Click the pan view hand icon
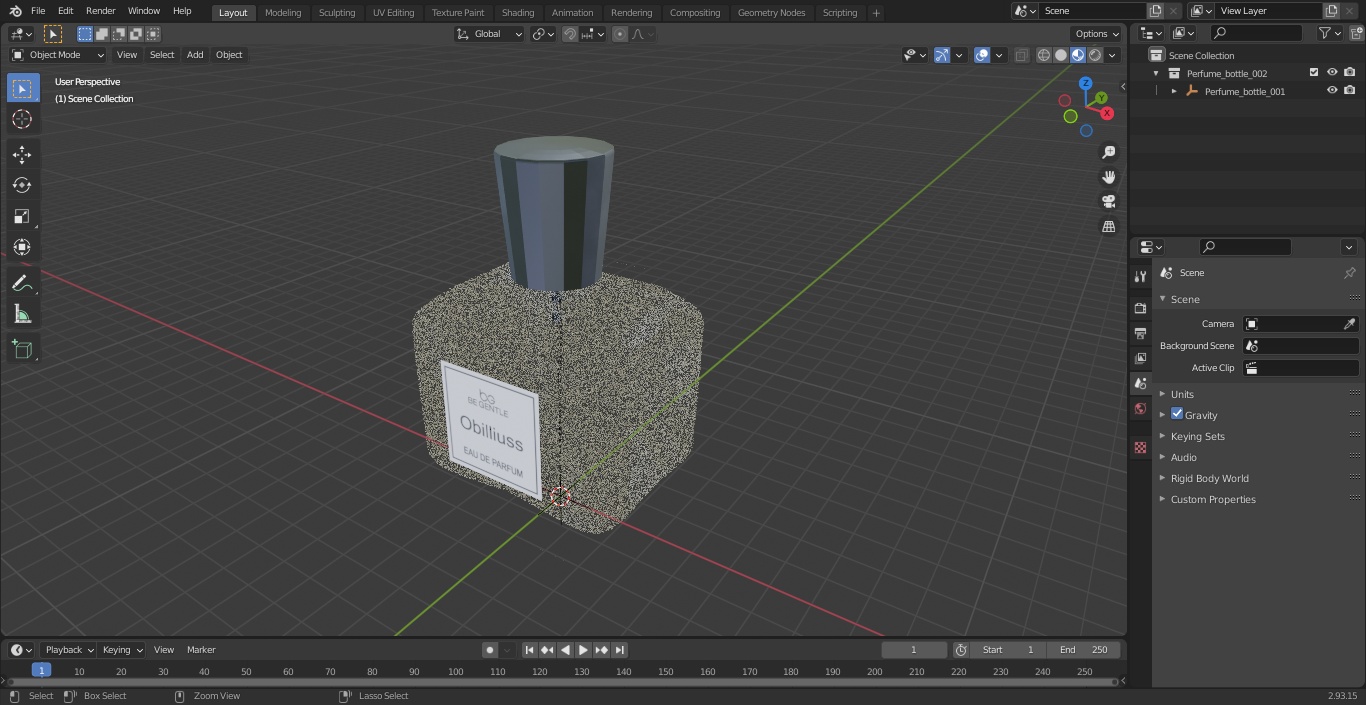 click(1108, 177)
